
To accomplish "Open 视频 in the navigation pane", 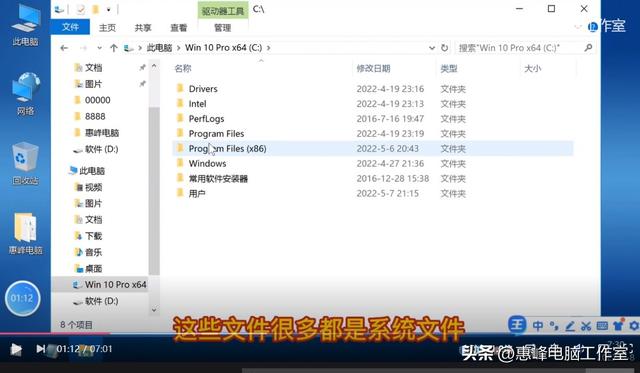I will (x=93, y=187).
